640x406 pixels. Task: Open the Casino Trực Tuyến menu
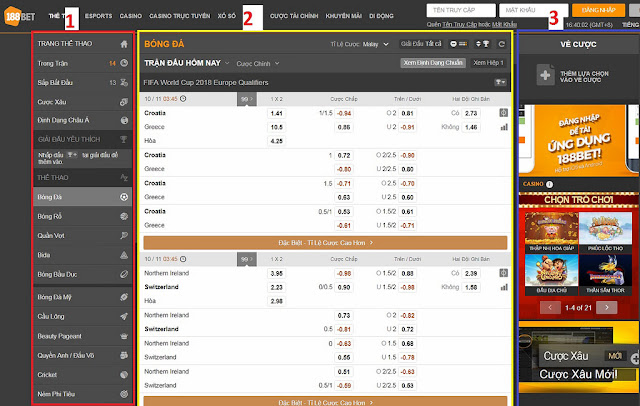click(180, 16)
